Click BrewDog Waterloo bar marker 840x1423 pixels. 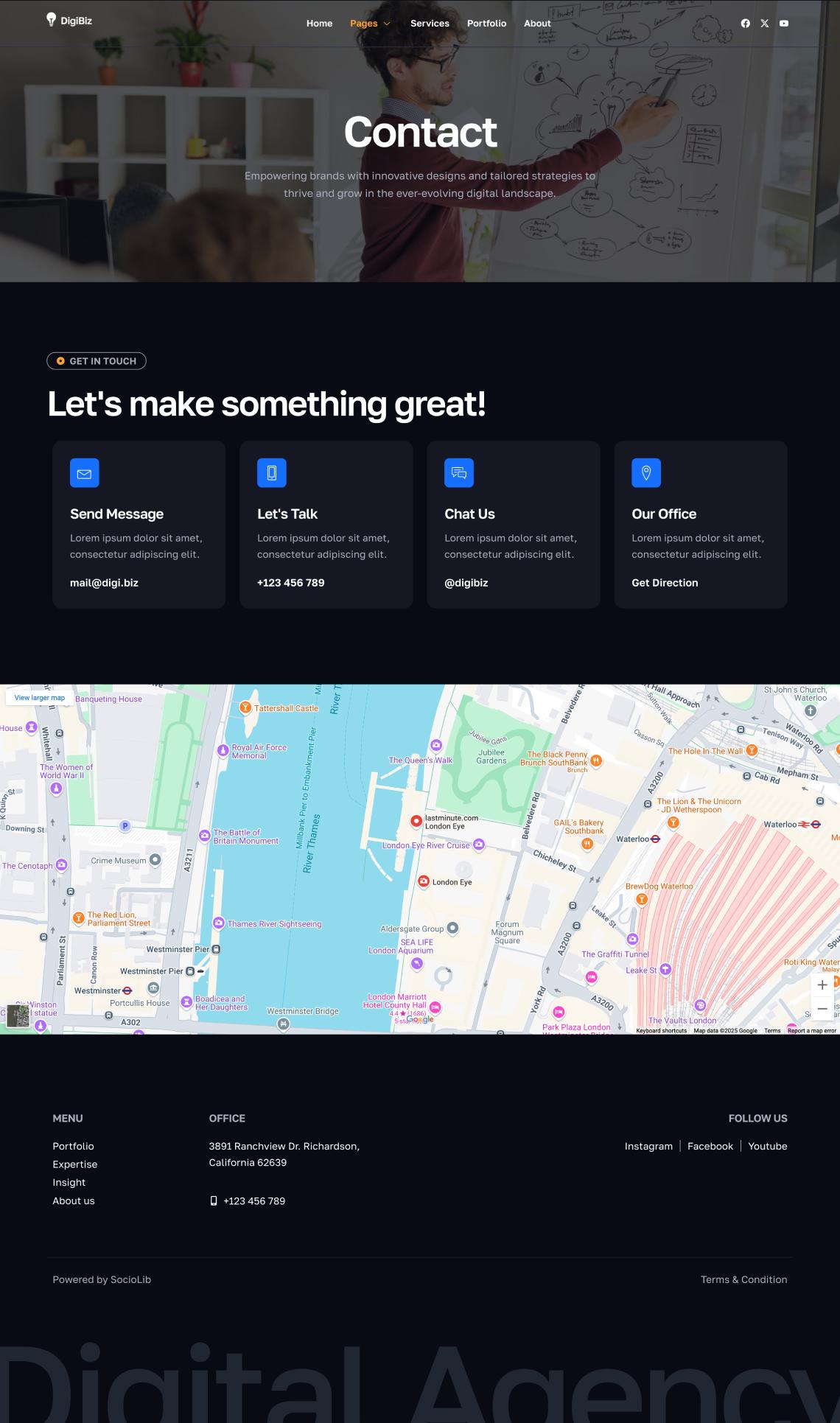pyautogui.click(x=642, y=899)
